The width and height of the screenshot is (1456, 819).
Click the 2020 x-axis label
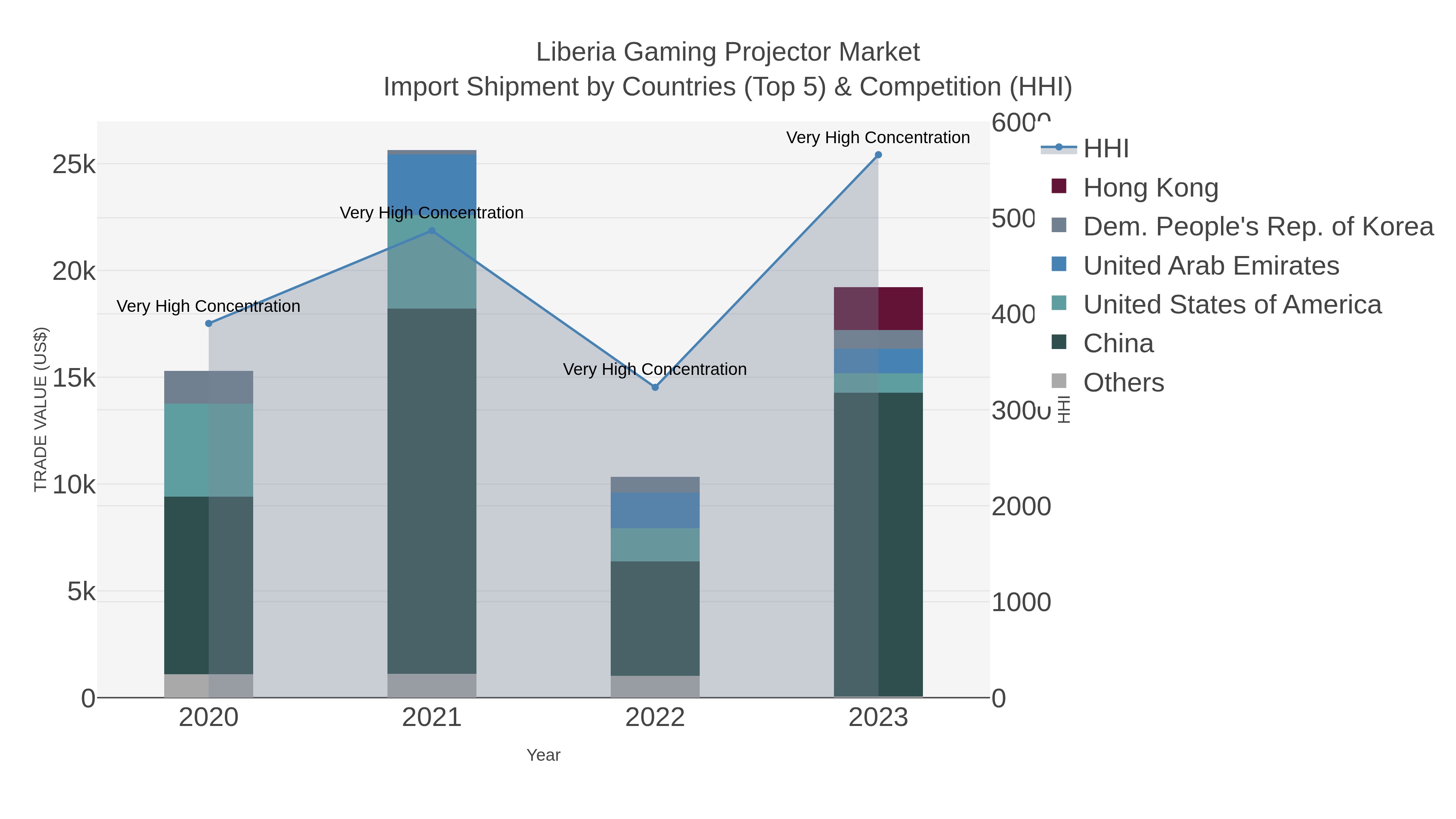pos(209,718)
